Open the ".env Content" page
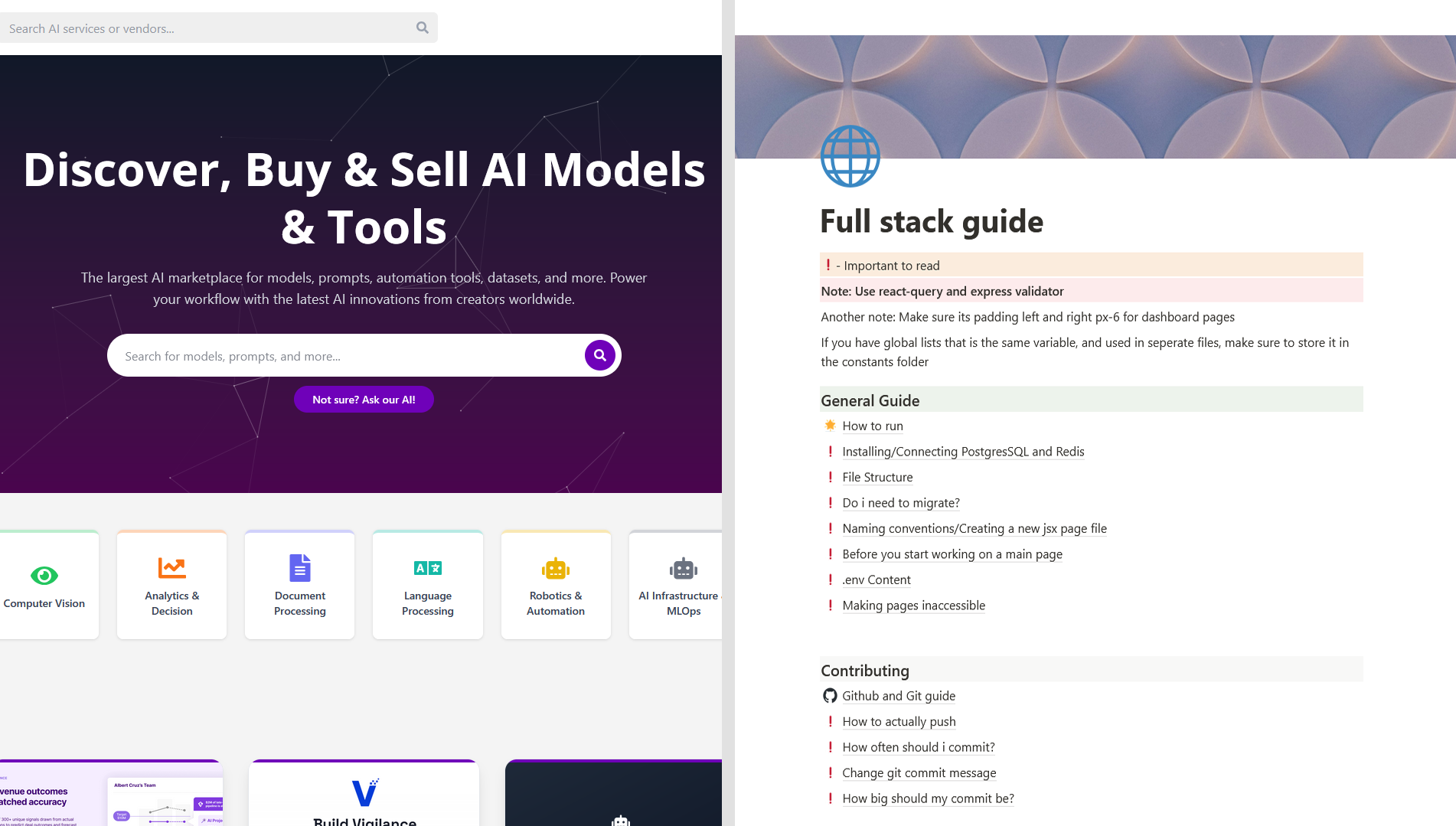Screen dimensions: 1456x826 pyautogui.click(x=877, y=580)
